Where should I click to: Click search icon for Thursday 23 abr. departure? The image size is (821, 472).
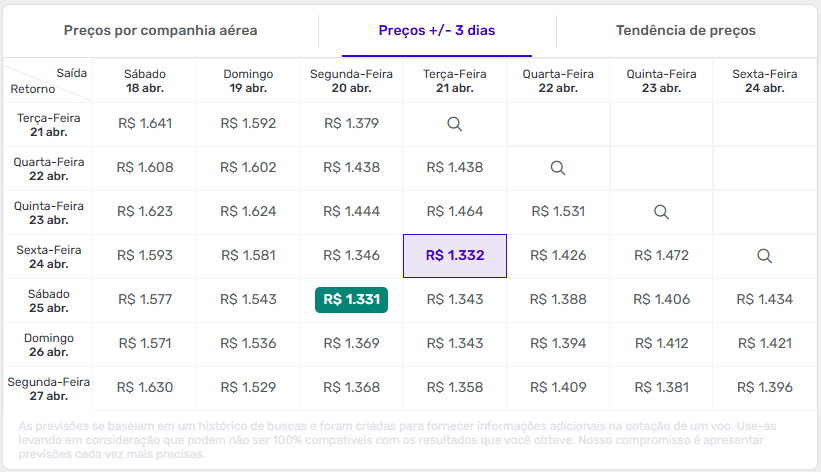click(661, 212)
